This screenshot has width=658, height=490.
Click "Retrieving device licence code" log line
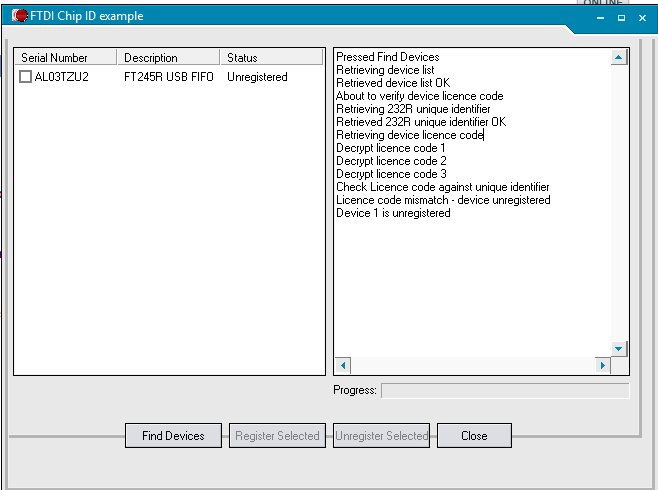click(410, 135)
